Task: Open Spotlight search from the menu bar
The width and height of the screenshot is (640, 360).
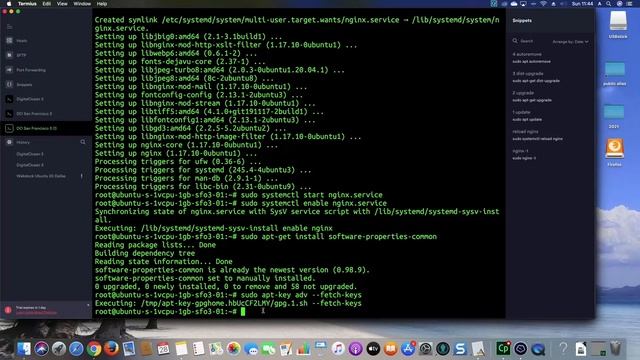Action: [x=609, y=4]
